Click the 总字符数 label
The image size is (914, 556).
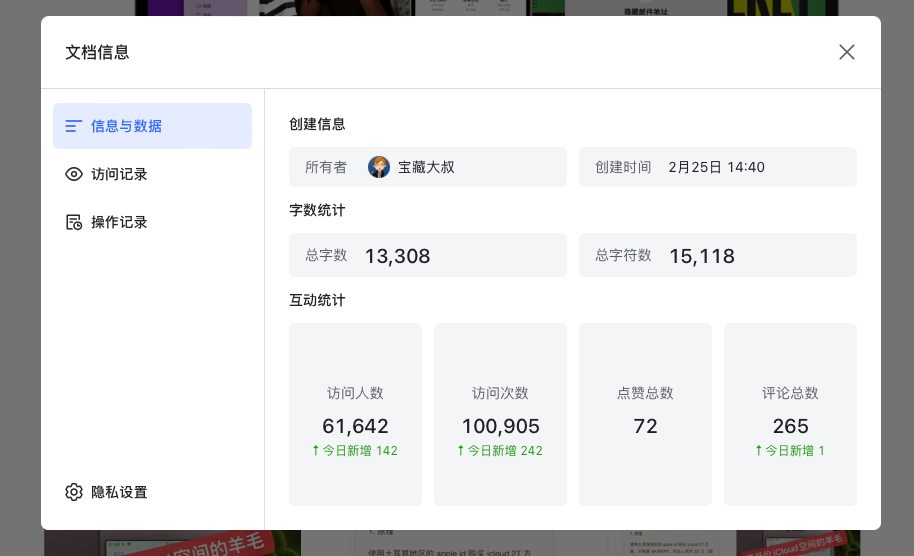tap(623, 255)
